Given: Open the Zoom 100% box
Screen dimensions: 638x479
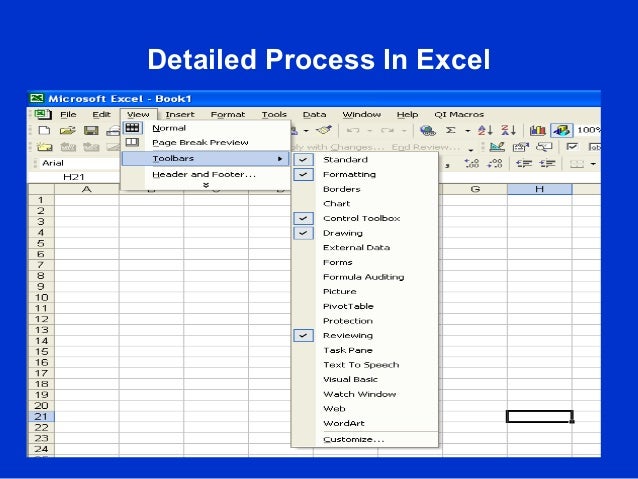Looking at the screenshot, I should [x=588, y=130].
